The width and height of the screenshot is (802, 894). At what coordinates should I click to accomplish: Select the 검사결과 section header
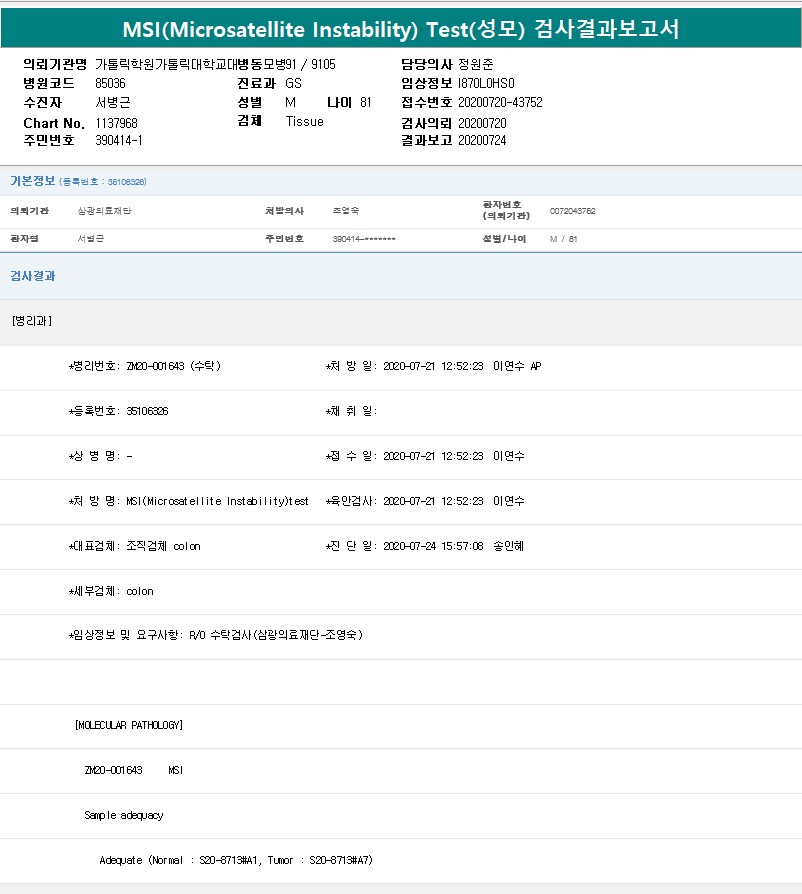click(x=32, y=276)
